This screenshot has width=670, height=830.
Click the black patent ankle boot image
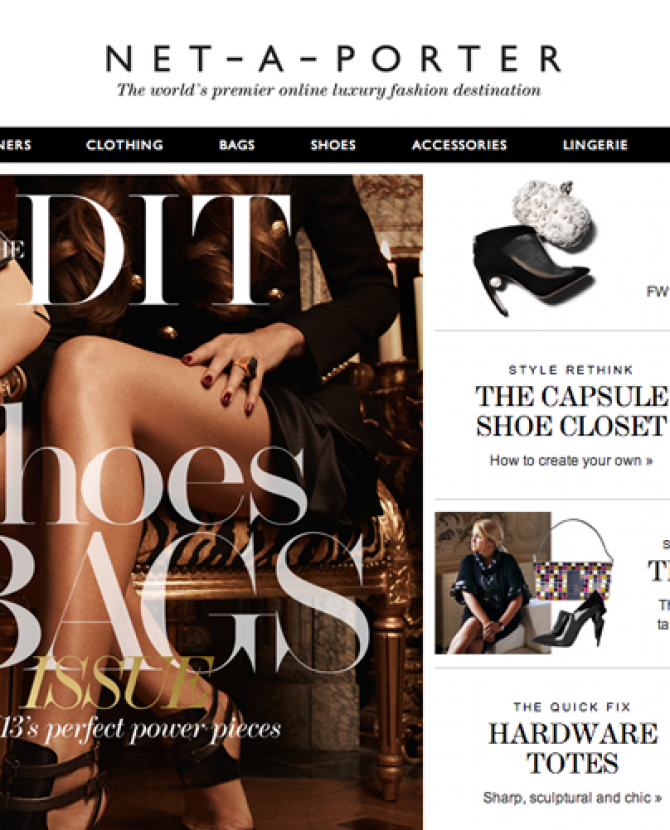[x=572, y=620]
